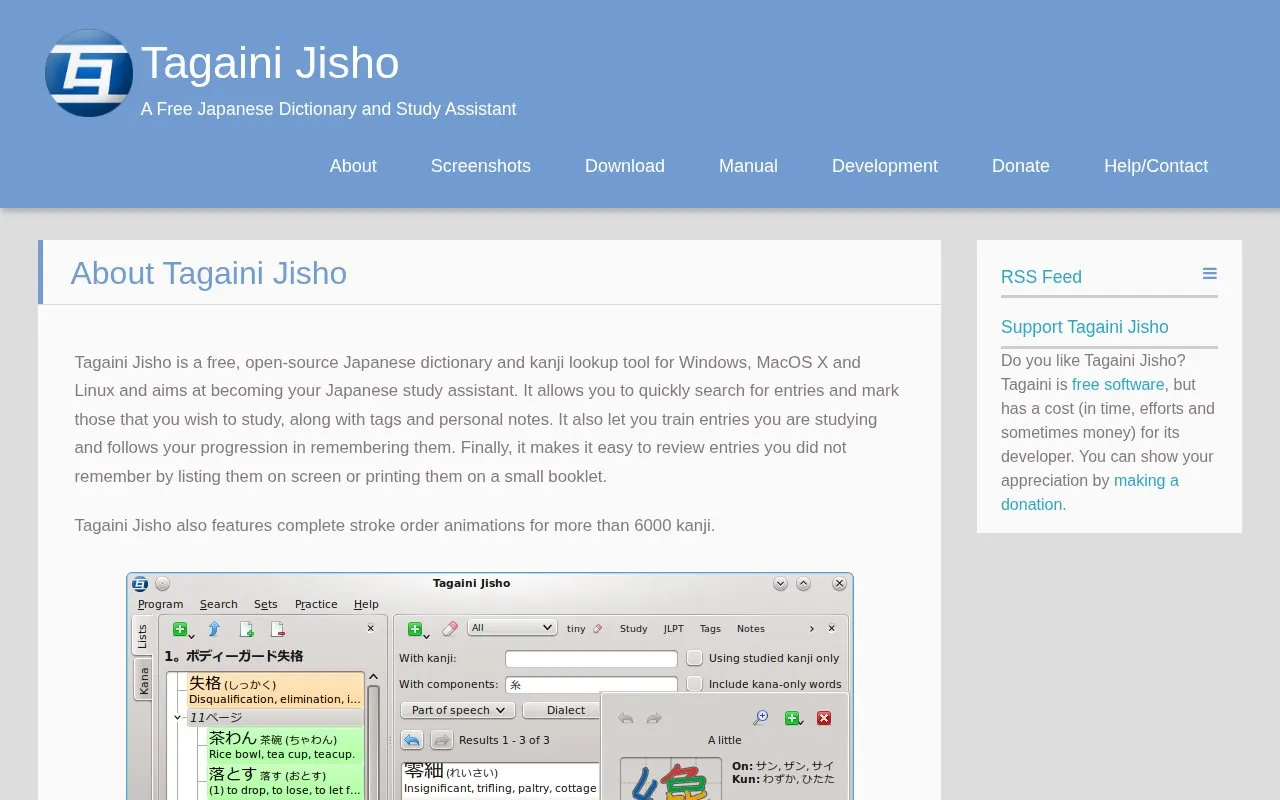The height and width of the screenshot is (800, 1280).
Task: Click the red close icon in kanji popup
Action: coord(824,718)
